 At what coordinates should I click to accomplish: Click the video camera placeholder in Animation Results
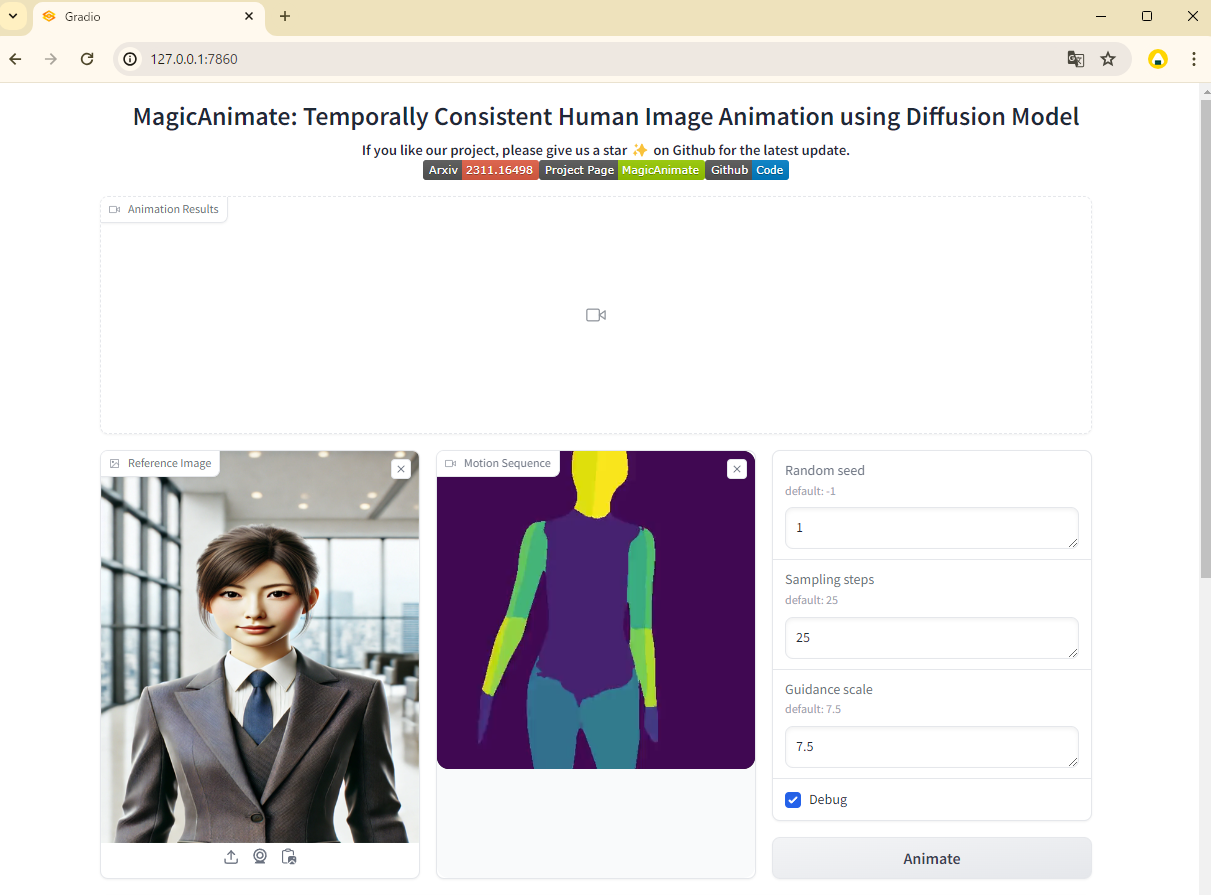click(x=596, y=315)
